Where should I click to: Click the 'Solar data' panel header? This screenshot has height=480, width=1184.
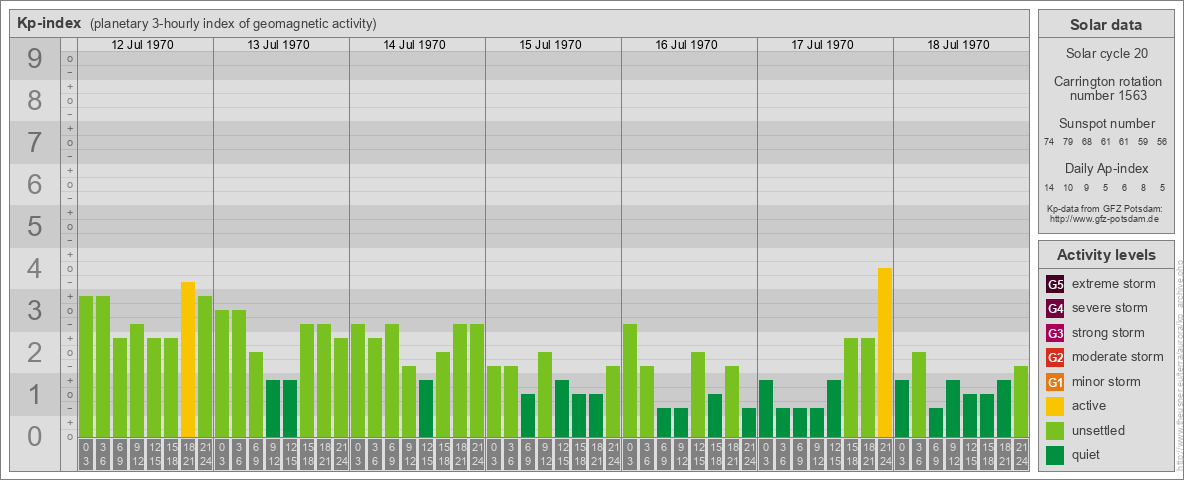pos(1106,25)
